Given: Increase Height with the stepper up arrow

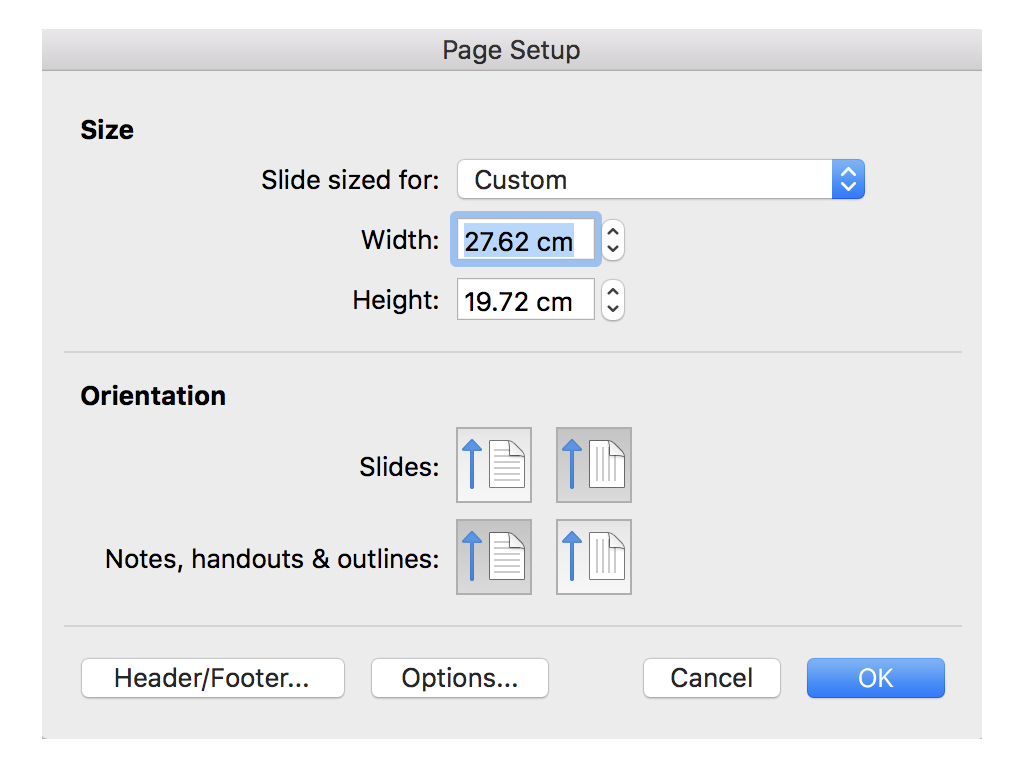Looking at the screenshot, I should point(614,292).
